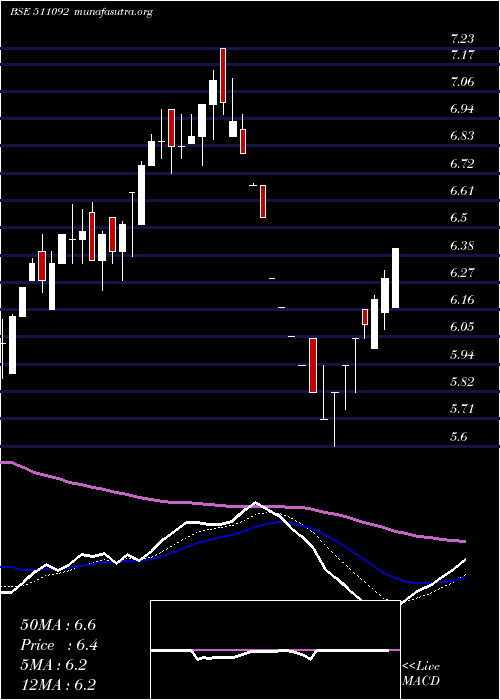Click the 6.27 price axis label

[x=462, y=273]
